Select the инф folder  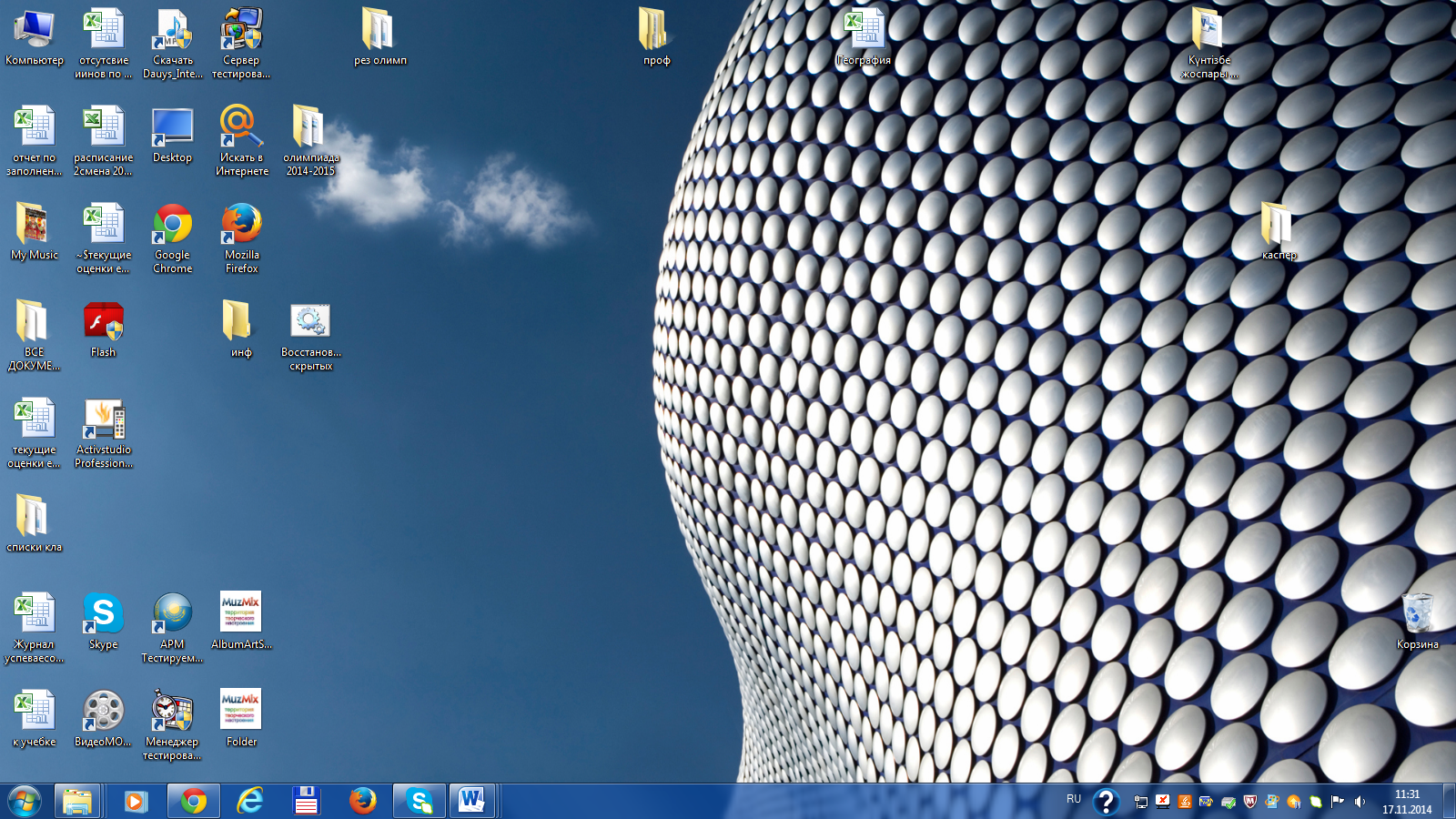pyautogui.click(x=241, y=329)
